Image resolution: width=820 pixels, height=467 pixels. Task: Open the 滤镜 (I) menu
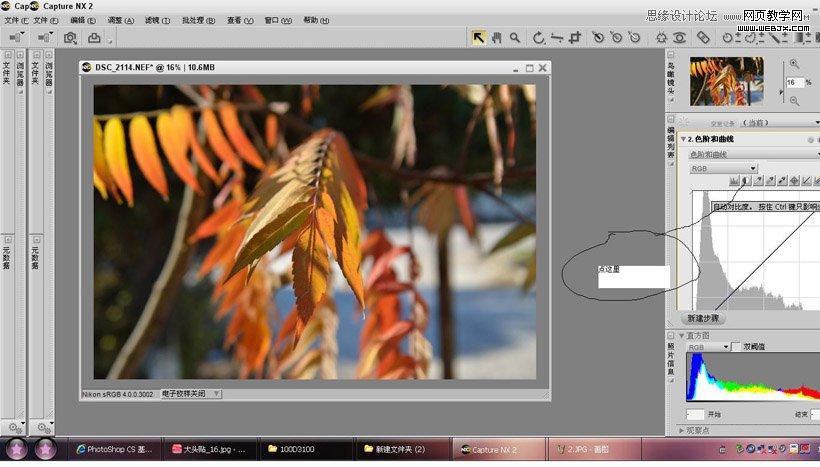(x=157, y=20)
